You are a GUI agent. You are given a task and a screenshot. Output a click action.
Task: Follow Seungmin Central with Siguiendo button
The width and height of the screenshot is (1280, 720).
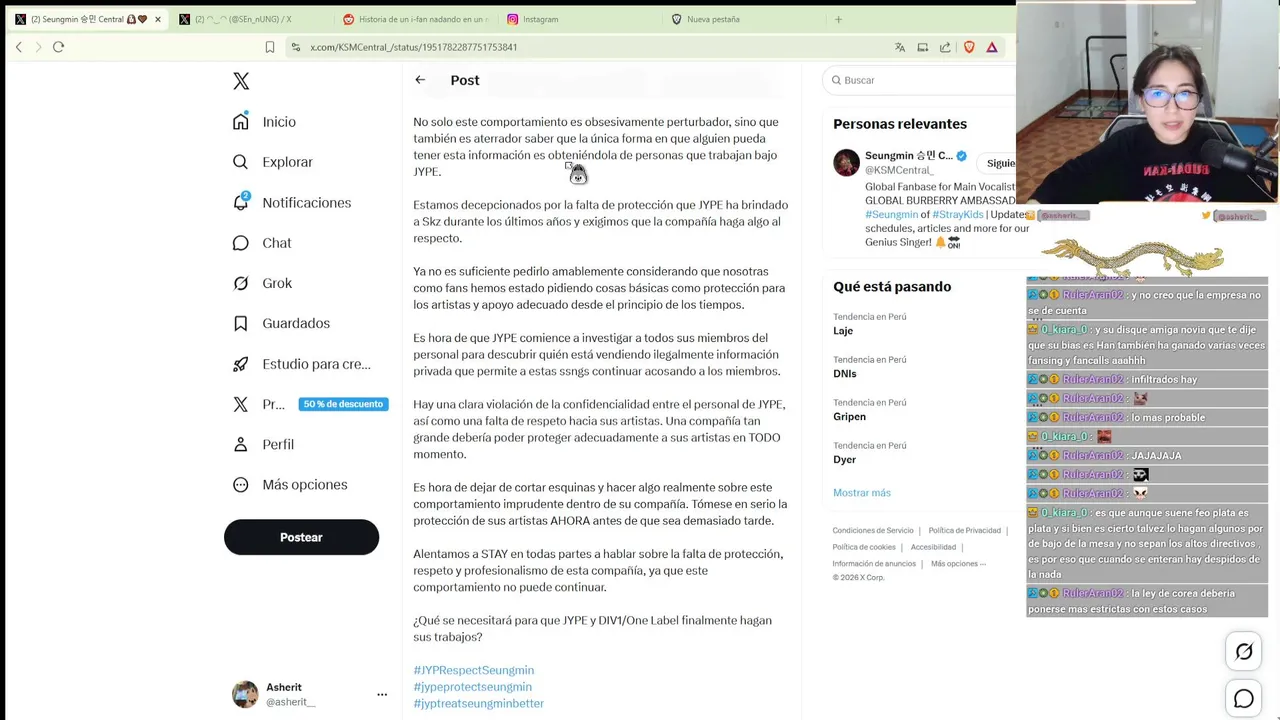(998, 163)
